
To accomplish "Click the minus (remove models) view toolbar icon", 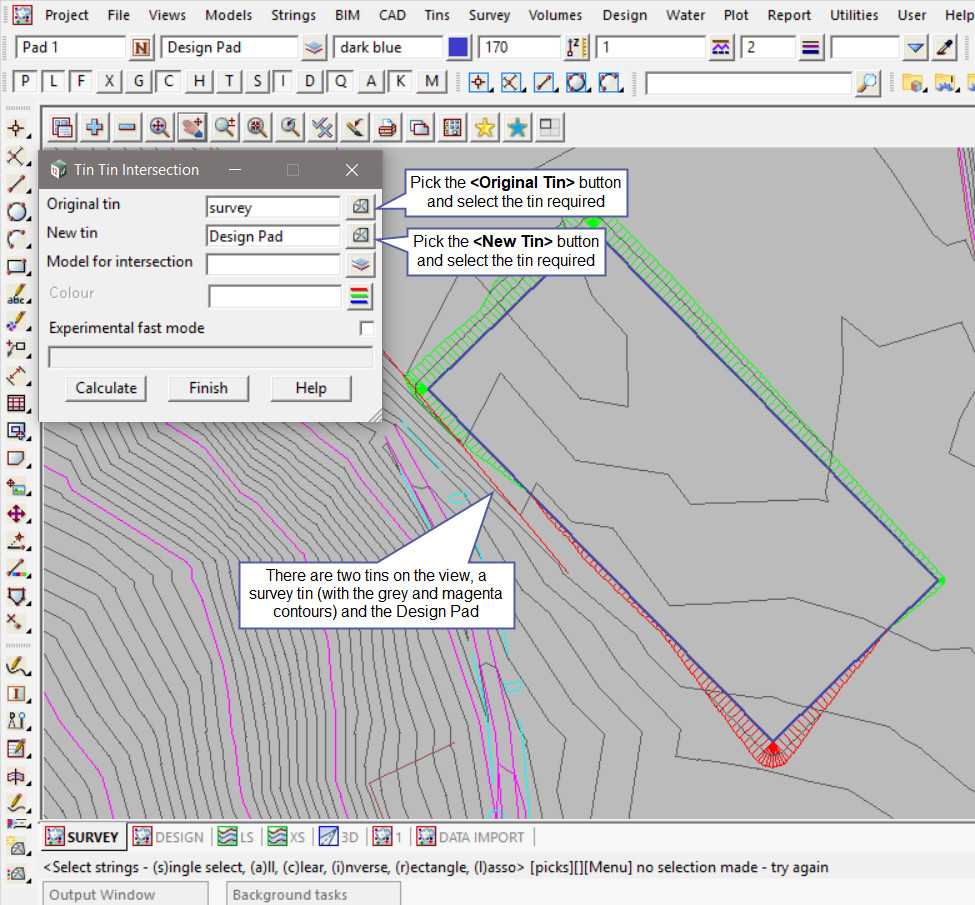I will click(127, 127).
